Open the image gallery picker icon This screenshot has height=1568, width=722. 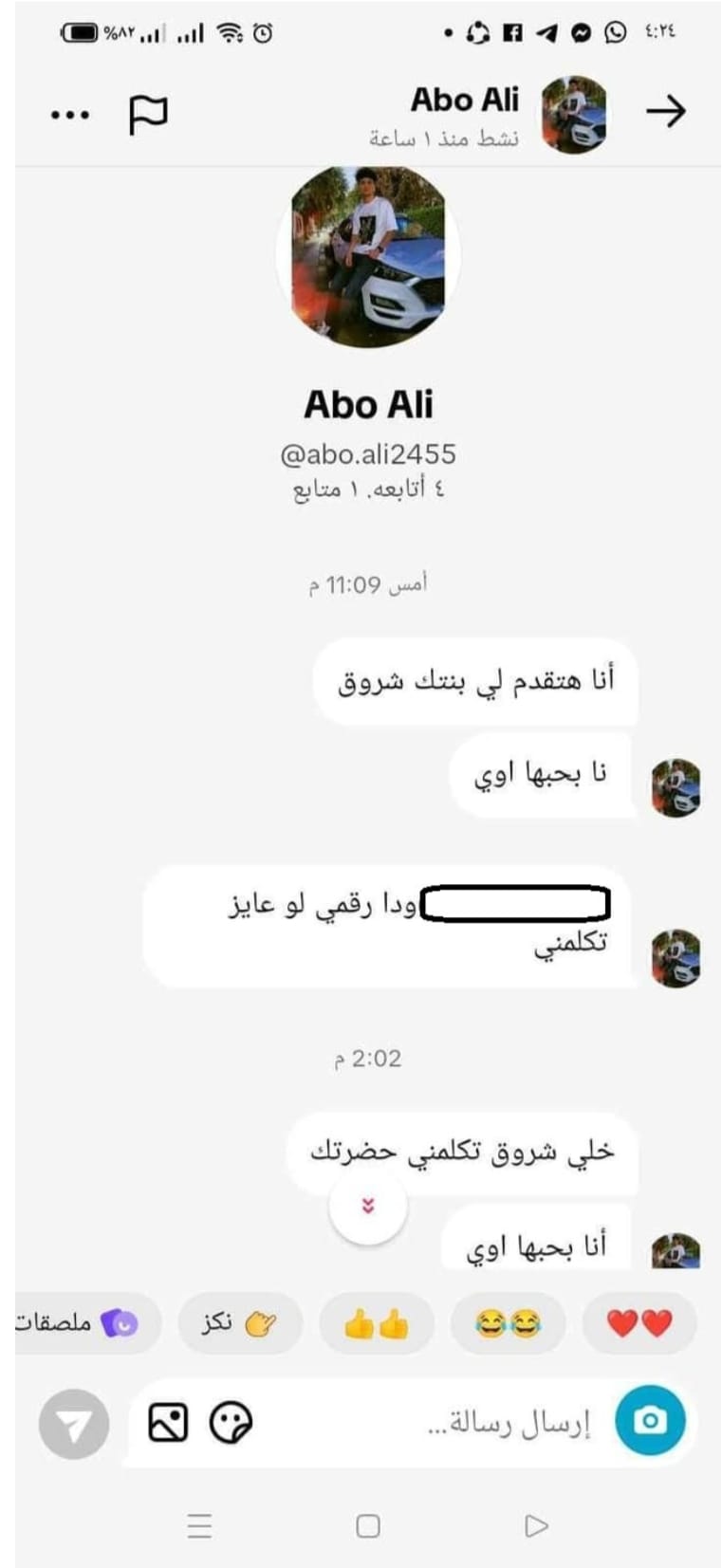click(168, 1423)
